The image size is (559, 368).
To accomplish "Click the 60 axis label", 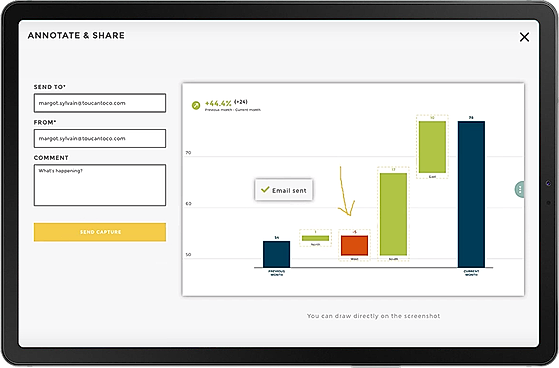I will (x=188, y=204).
